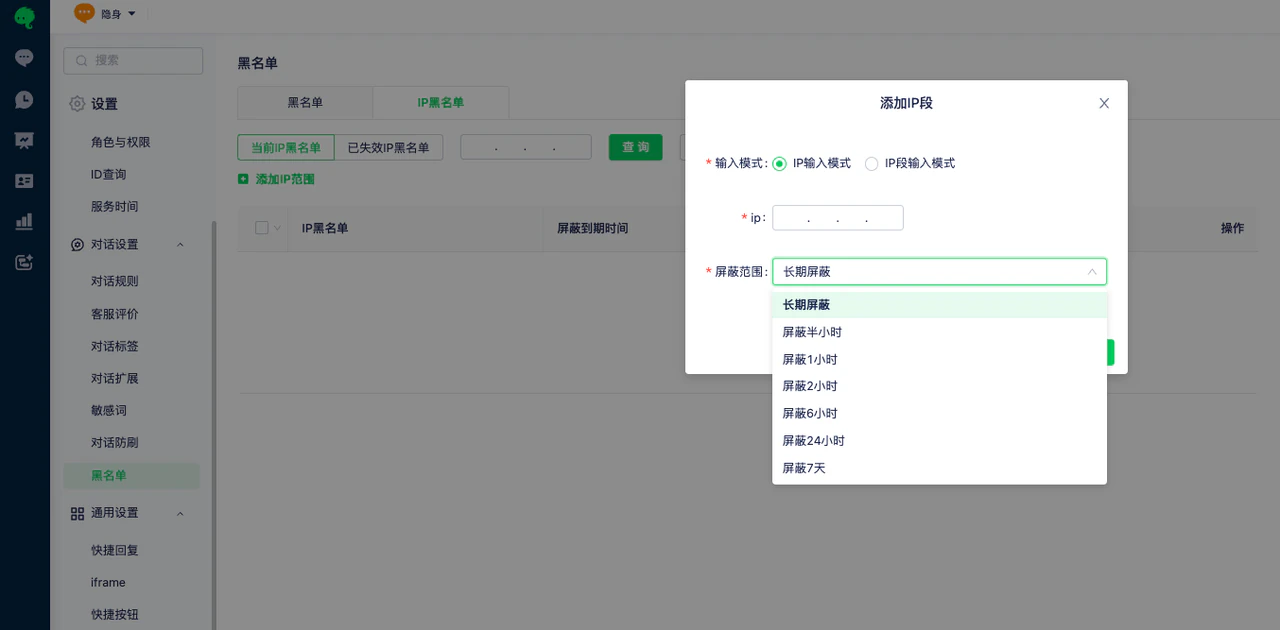The width and height of the screenshot is (1280, 630).
Task: Open the chat conversations sidebar icon
Action: point(24,58)
